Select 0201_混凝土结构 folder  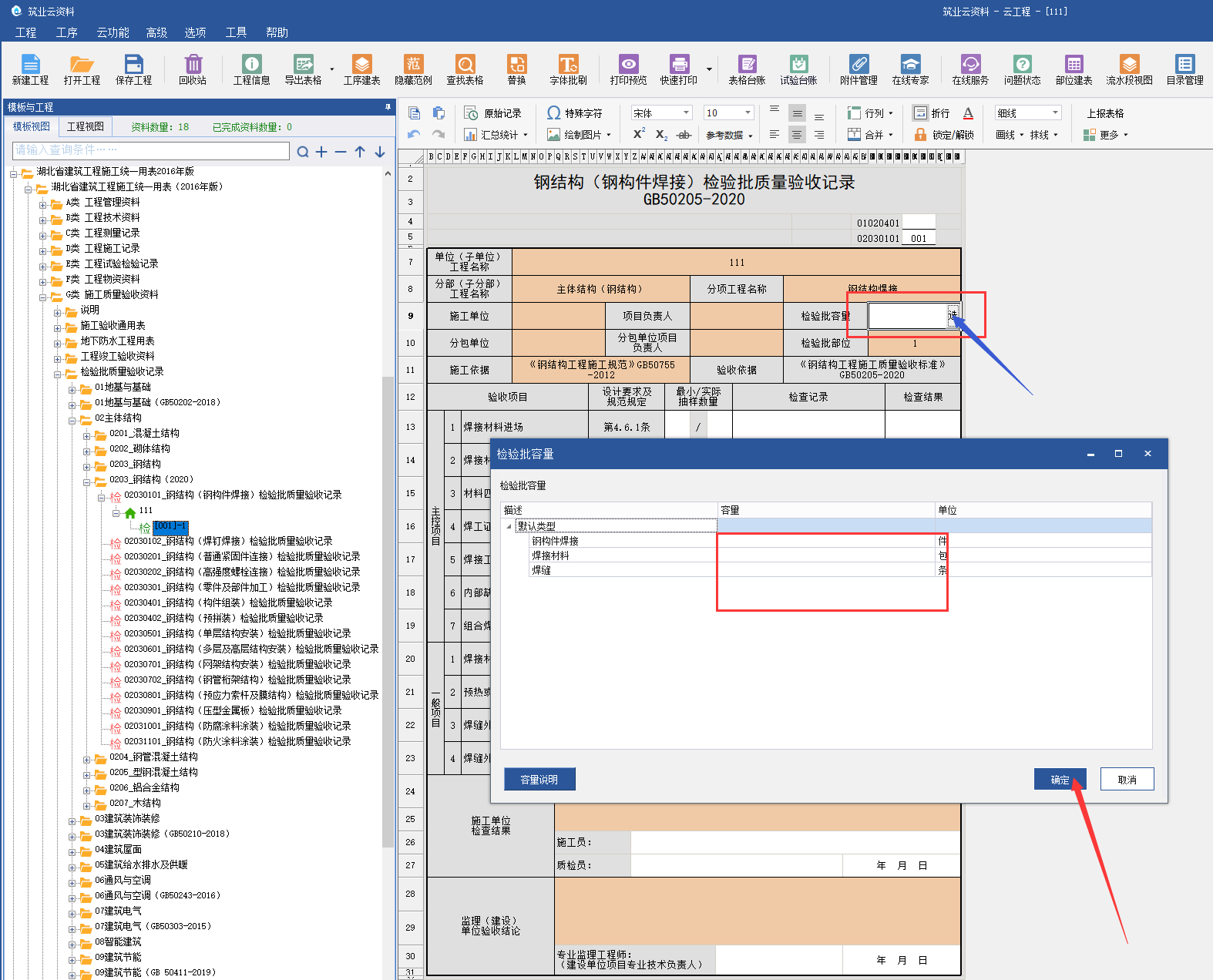144,433
